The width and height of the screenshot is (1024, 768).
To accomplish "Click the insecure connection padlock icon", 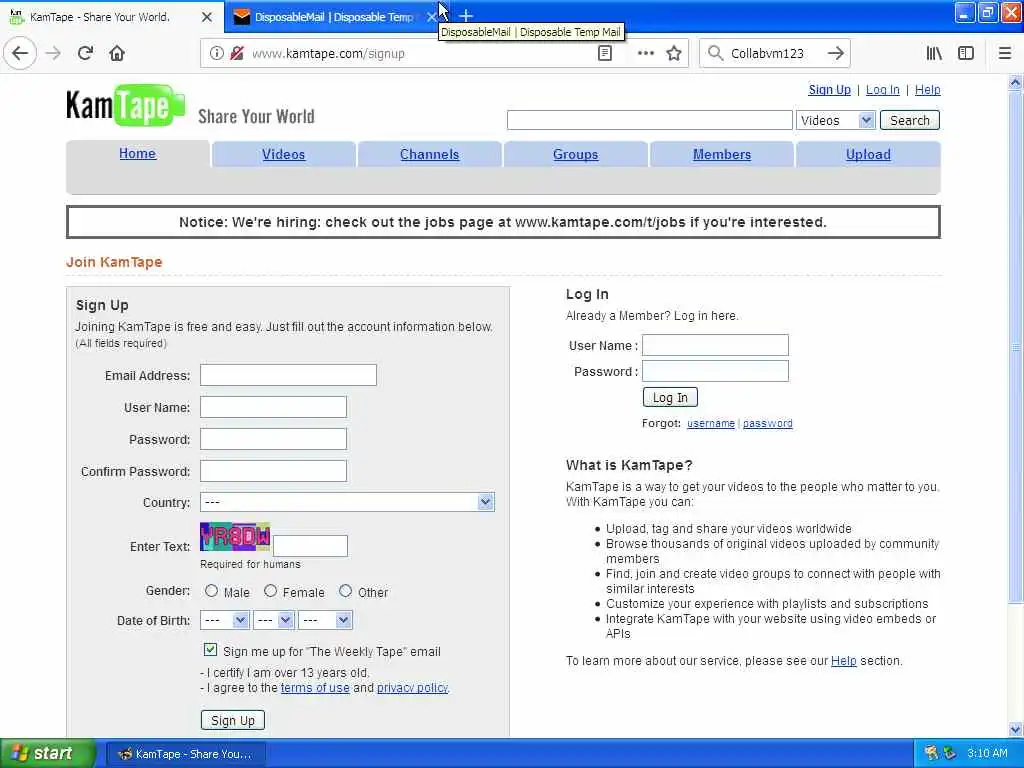I will click(x=237, y=54).
